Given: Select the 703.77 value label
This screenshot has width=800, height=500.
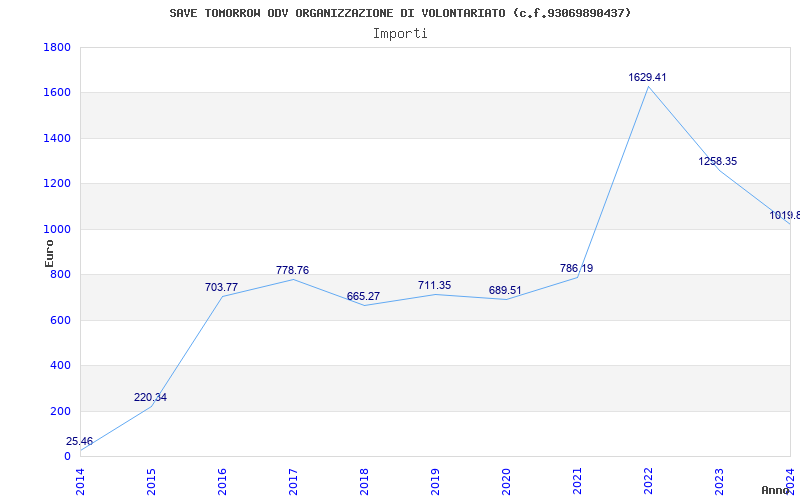Looking at the screenshot, I should coord(221,287).
